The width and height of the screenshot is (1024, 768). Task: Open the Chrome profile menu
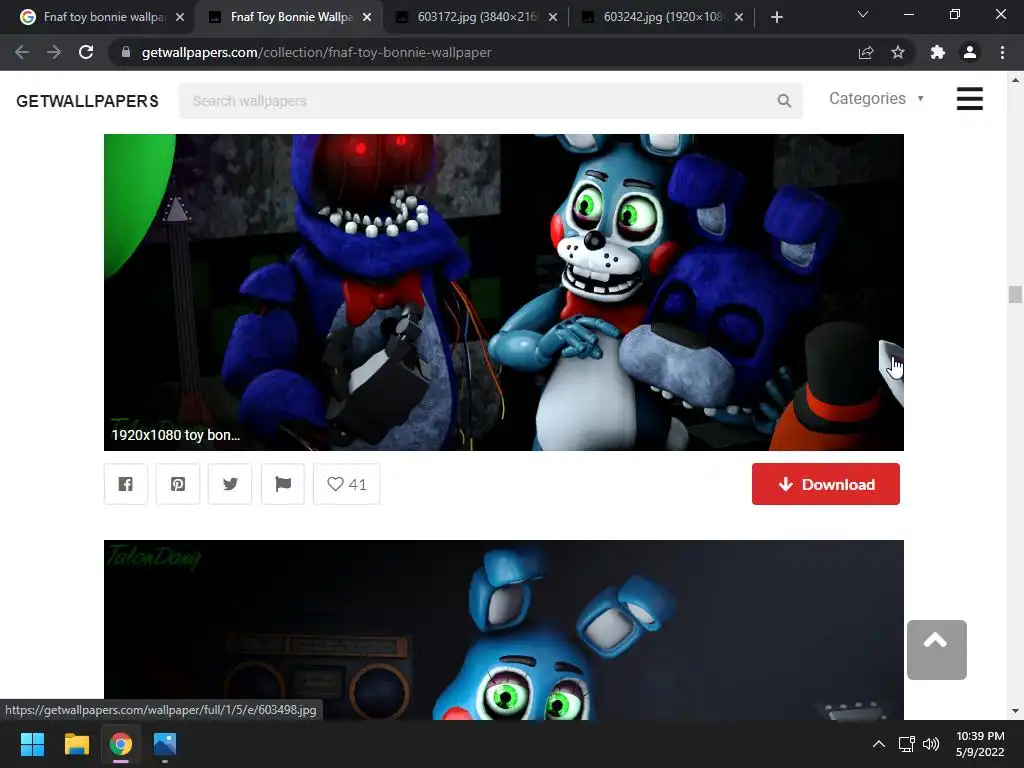[x=970, y=52]
